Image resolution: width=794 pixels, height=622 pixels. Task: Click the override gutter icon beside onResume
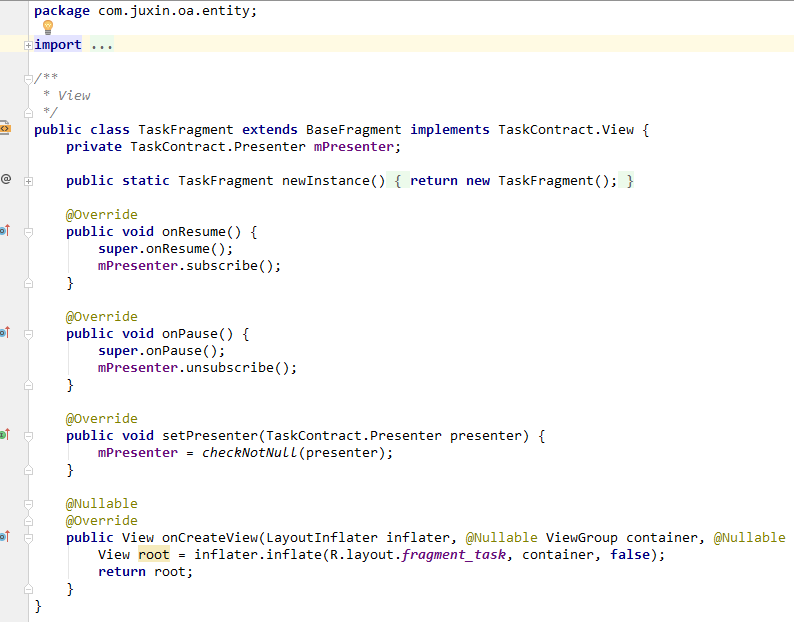(5, 231)
